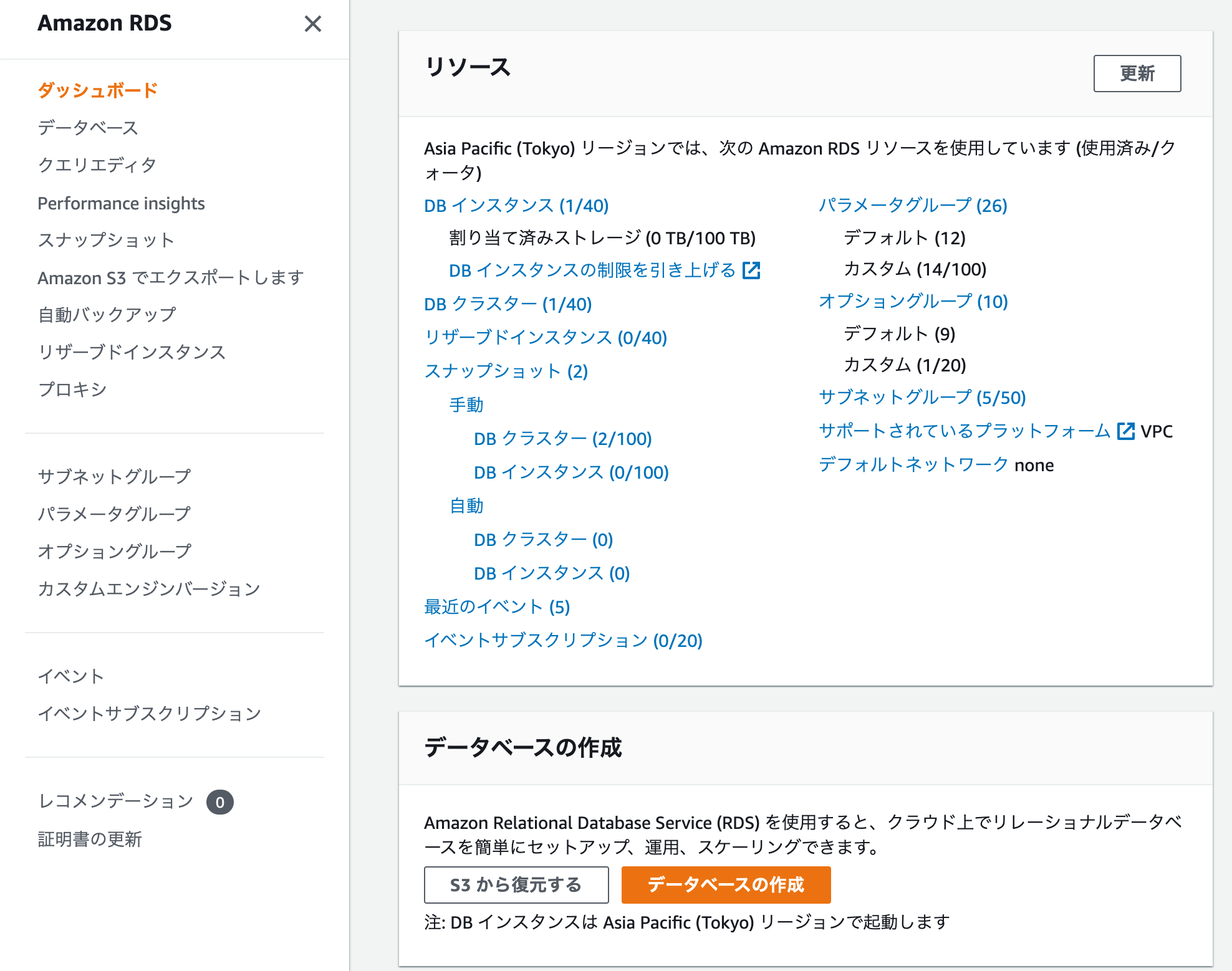Viewport: 1232px width, 971px height.
Task: Open DB クラスター (0) automated snapshots link
Action: 544,540
